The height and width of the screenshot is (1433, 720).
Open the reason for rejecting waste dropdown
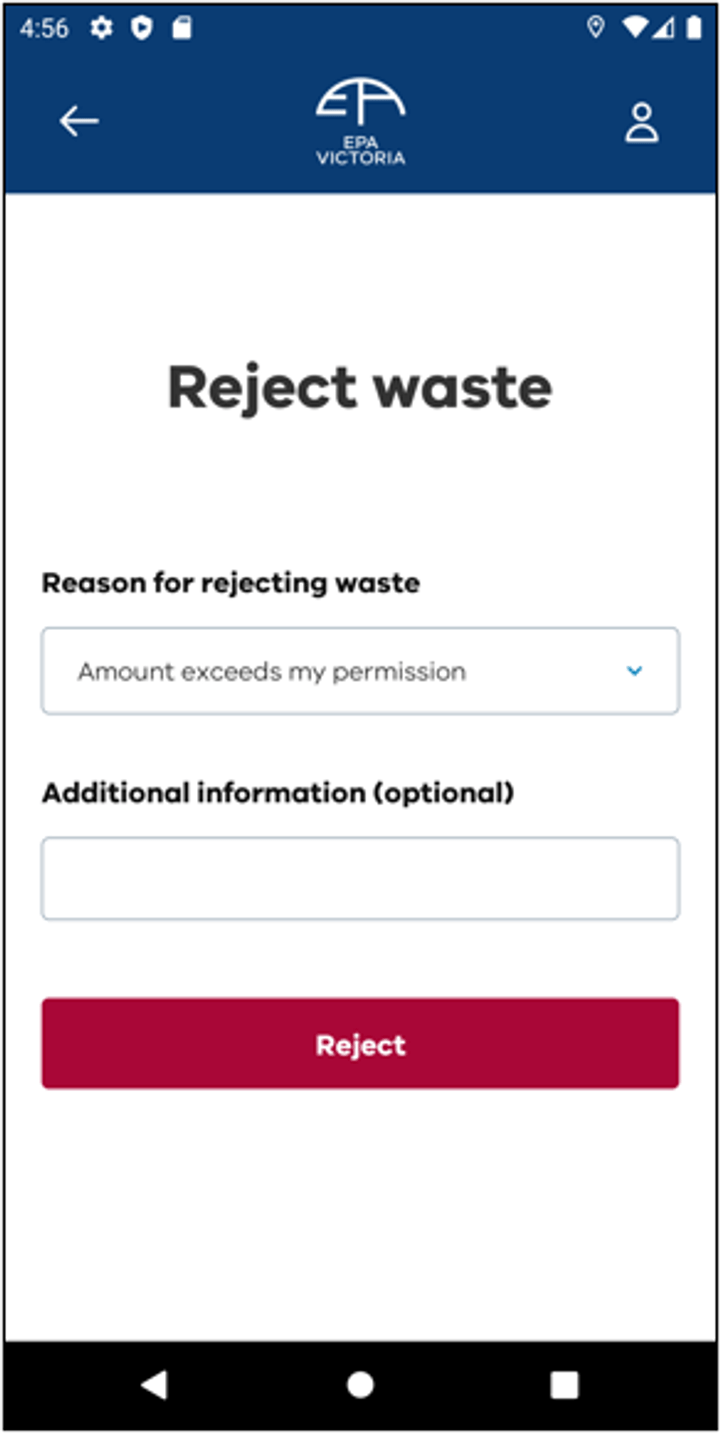tap(360, 671)
